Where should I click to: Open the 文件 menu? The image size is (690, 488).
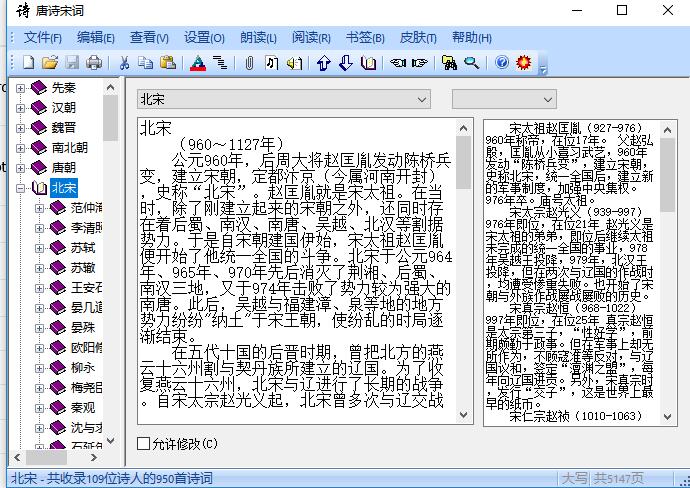(42, 38)
